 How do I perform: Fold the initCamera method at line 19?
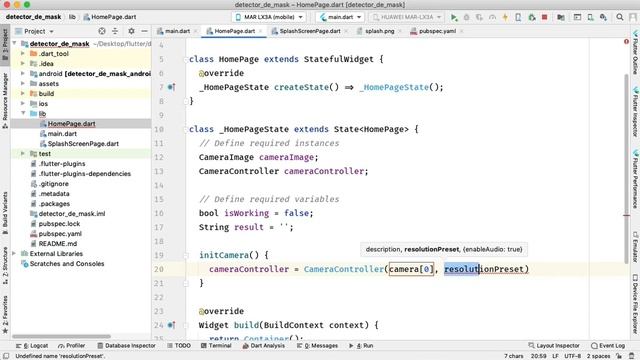(x=186, y=256)
